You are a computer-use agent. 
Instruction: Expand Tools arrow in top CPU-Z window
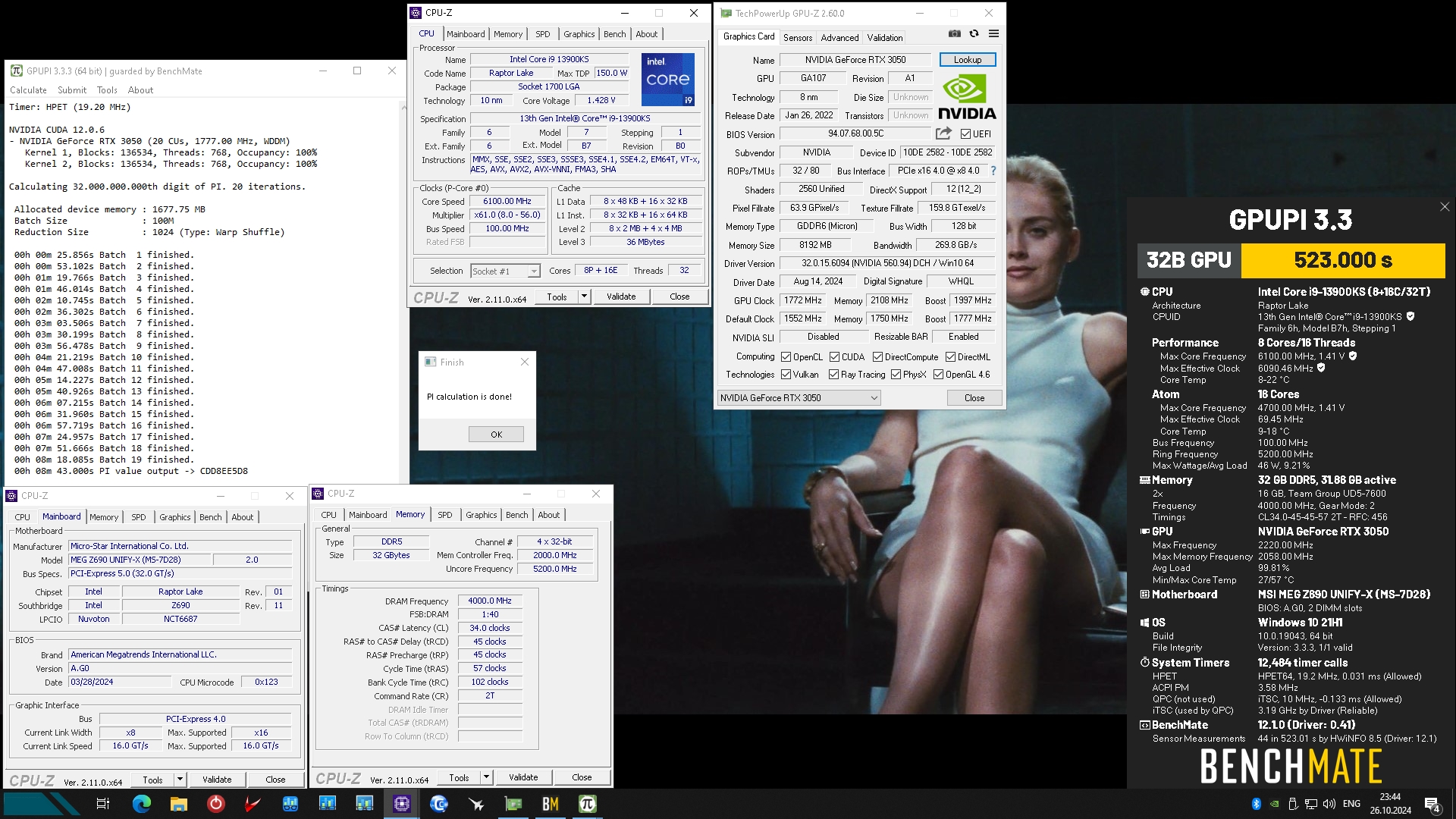tap(584, 297)
